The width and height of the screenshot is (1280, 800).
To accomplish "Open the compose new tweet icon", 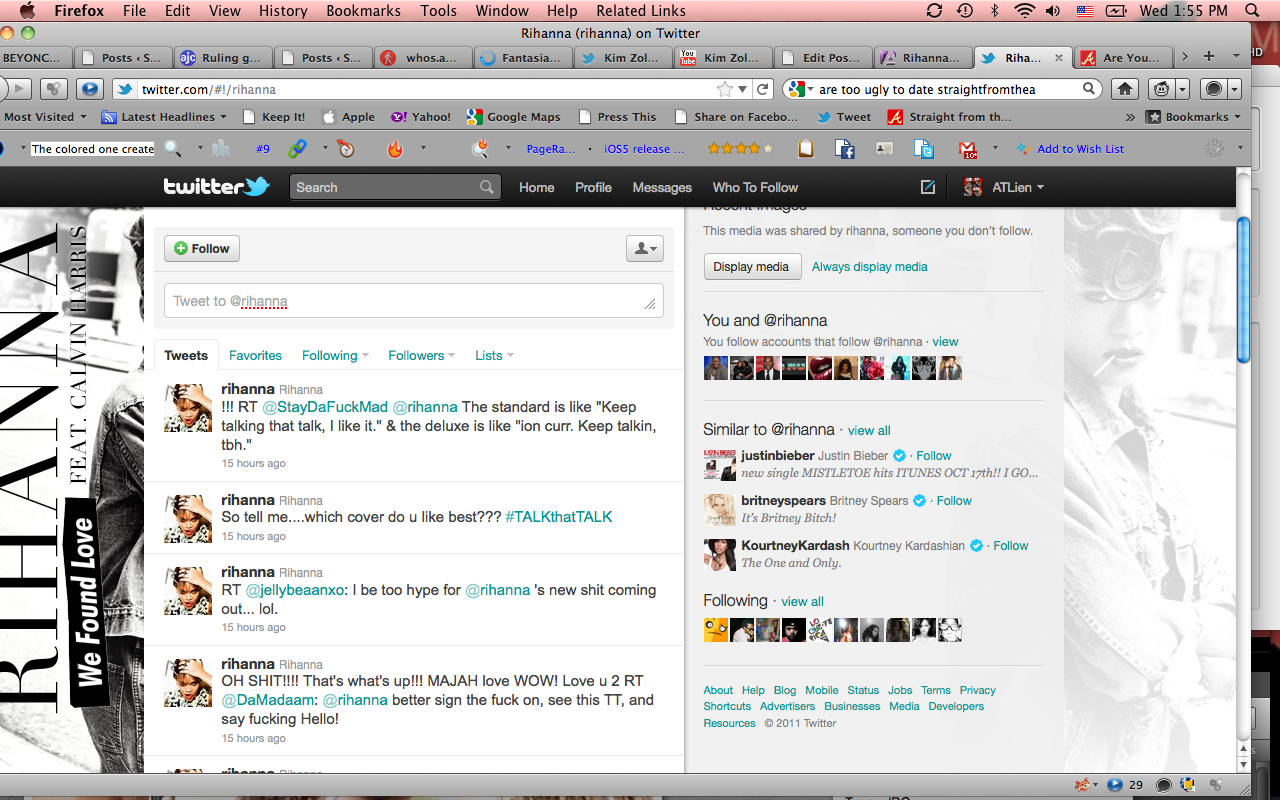I will click(927, 187).
